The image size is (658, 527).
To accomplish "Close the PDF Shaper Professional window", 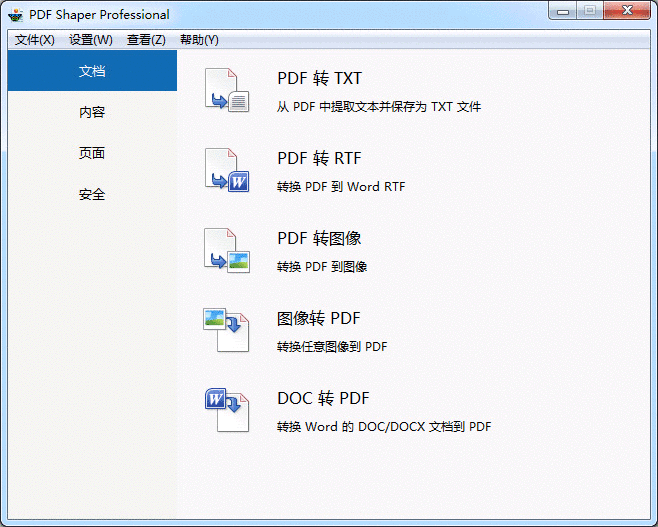I will (627, 10).
